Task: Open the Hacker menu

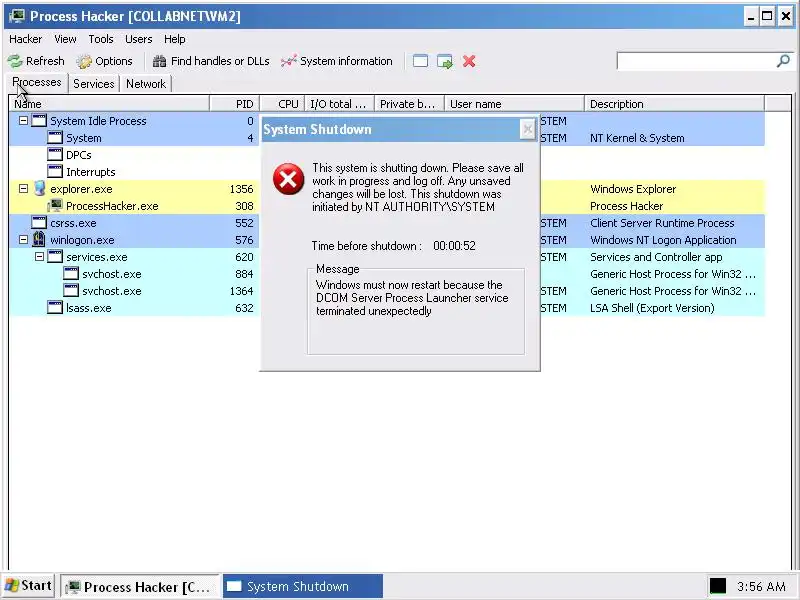Action: point(26,39)
